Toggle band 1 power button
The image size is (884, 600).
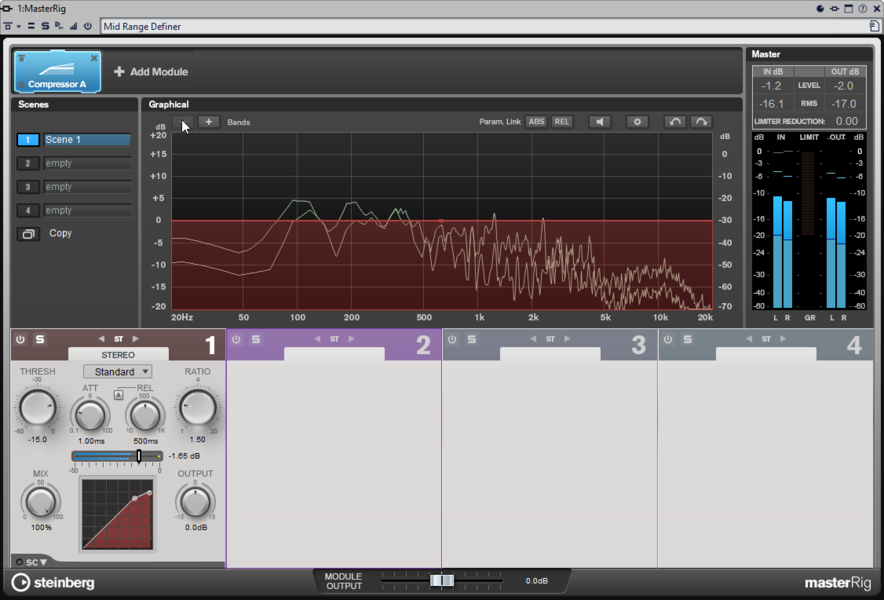20,339
